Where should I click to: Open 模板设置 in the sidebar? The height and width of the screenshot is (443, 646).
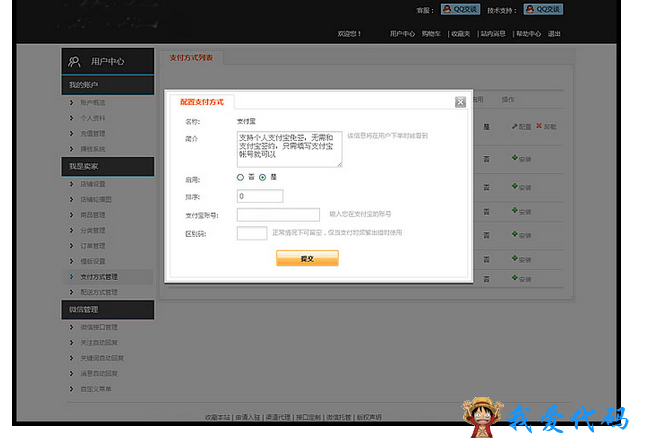point(93,261)
